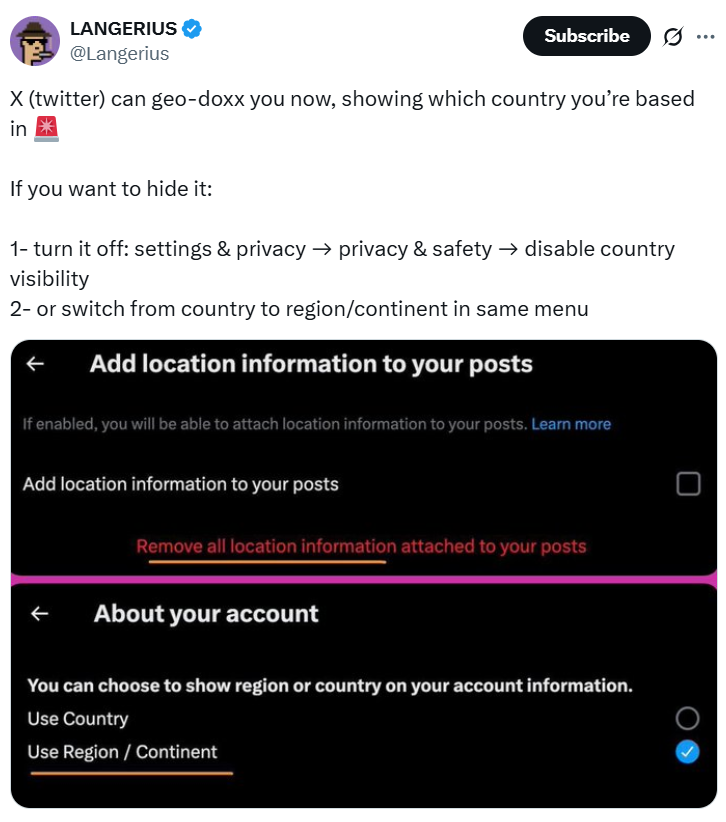Screen dimensions: 726x822
Task: Click the About your account heading
Action: click(206, 614)
